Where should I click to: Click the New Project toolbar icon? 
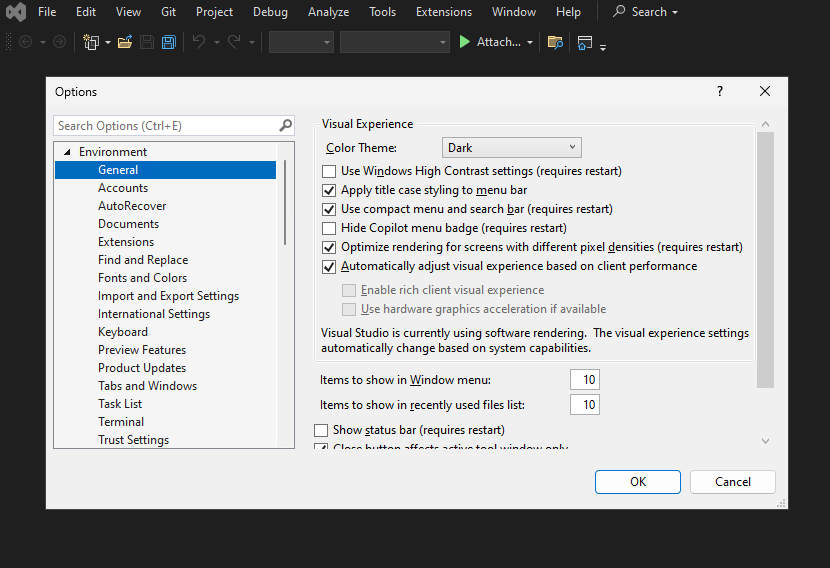[91, 42]
